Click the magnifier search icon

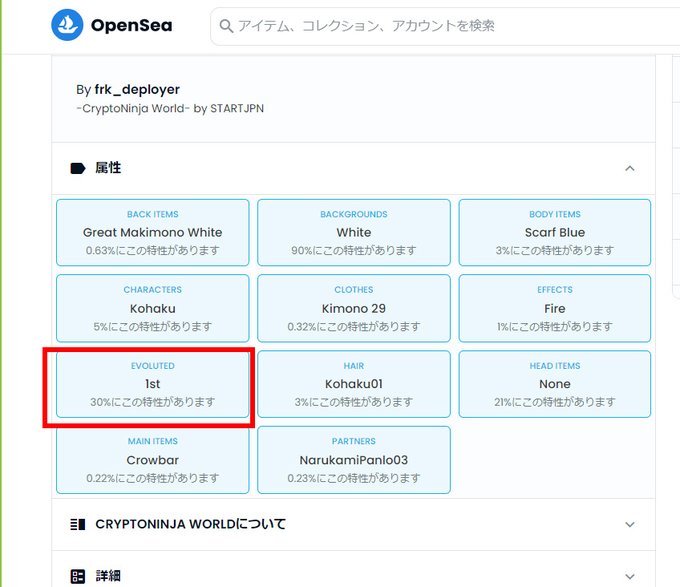226,26
